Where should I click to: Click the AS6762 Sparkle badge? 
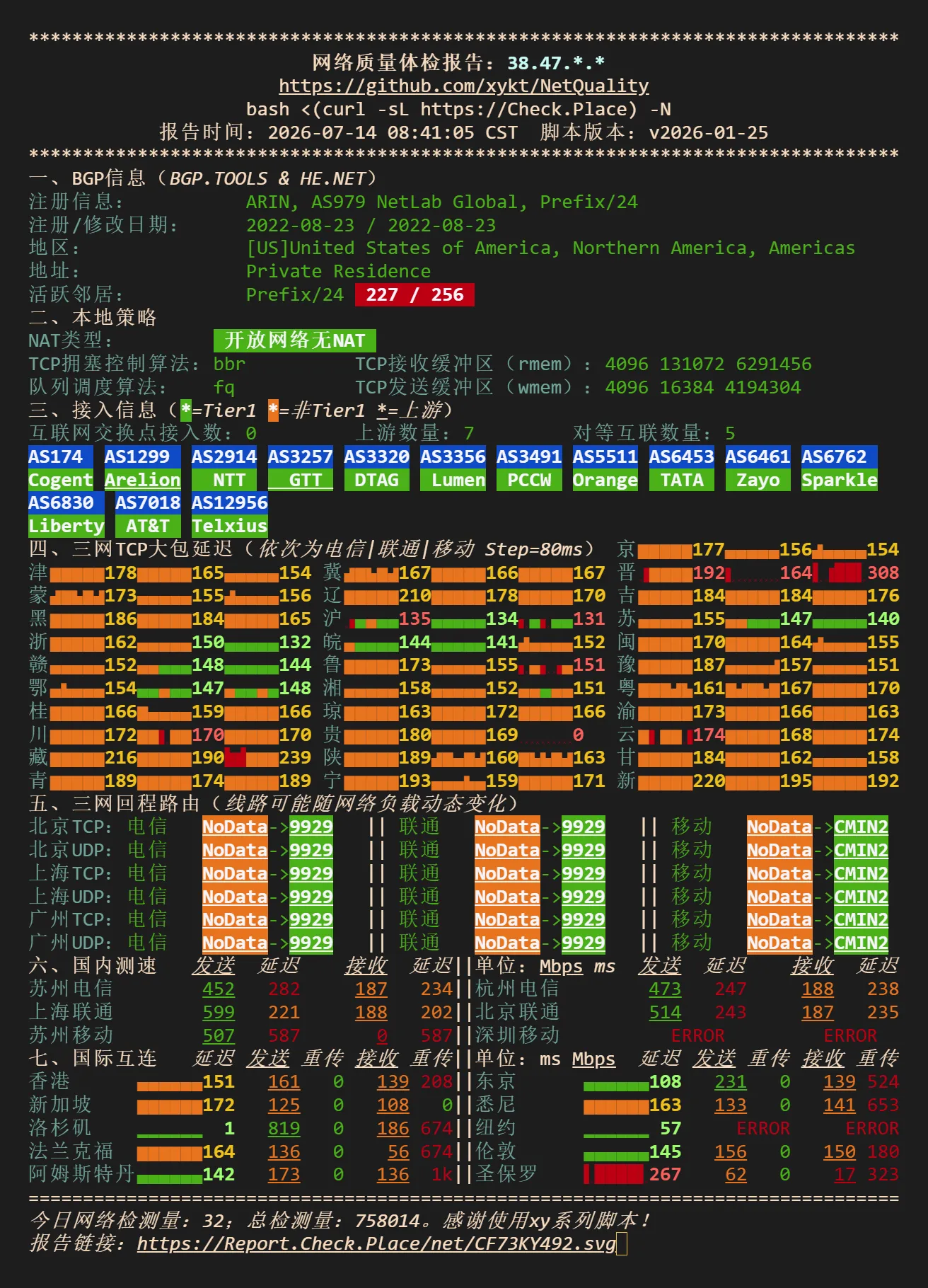tap(840, 468)
